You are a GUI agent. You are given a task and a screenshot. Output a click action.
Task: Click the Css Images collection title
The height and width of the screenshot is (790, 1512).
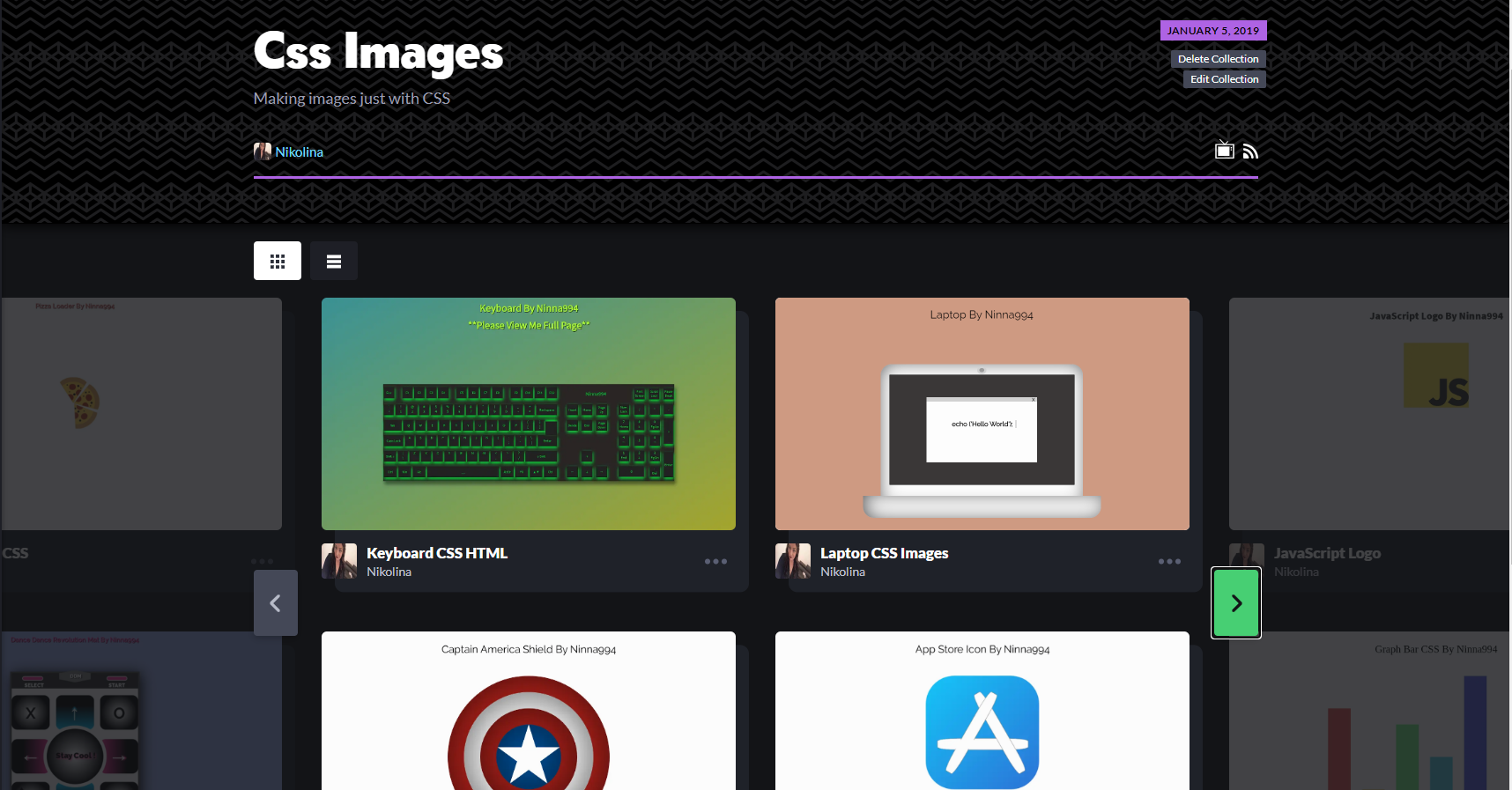378,52
